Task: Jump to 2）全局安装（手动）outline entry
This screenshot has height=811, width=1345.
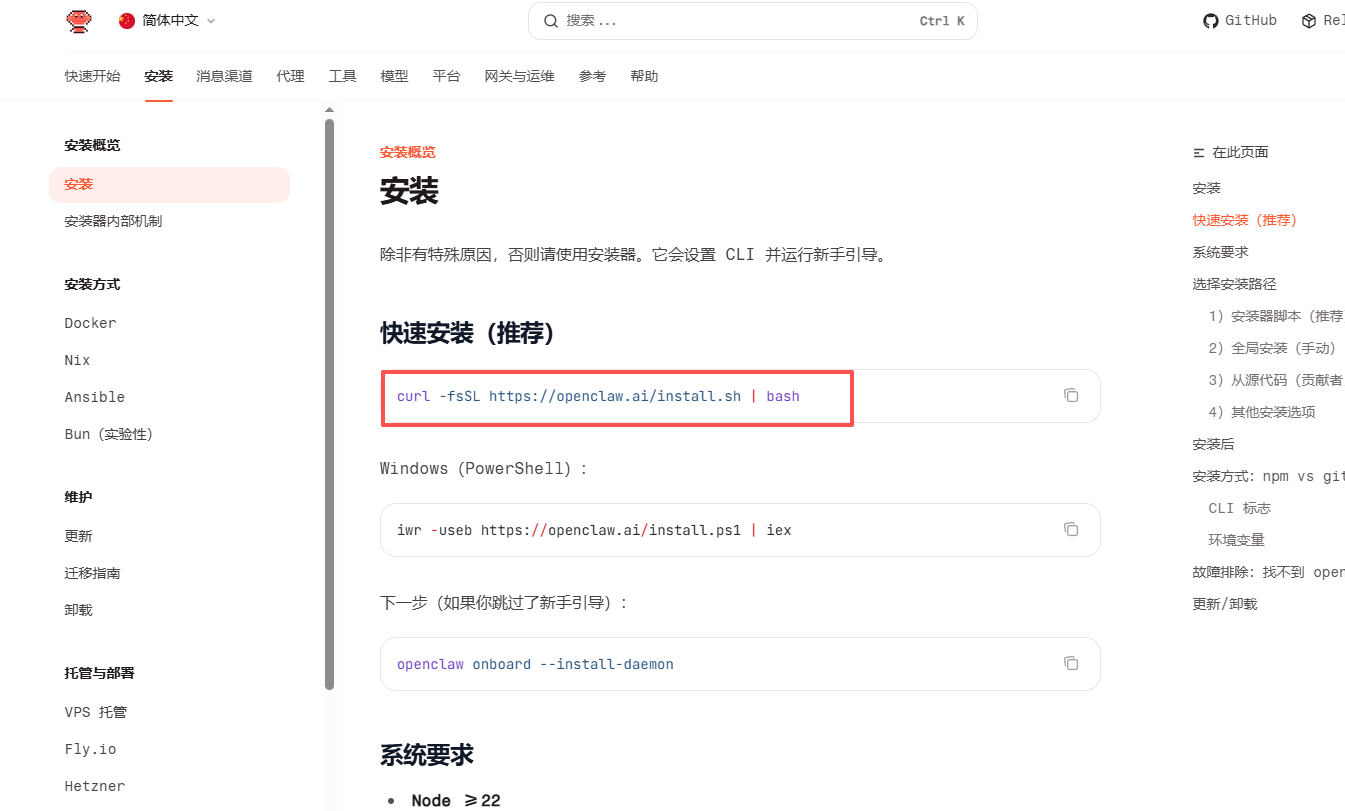Action: pyautogui.click(x=1272, y=348)
